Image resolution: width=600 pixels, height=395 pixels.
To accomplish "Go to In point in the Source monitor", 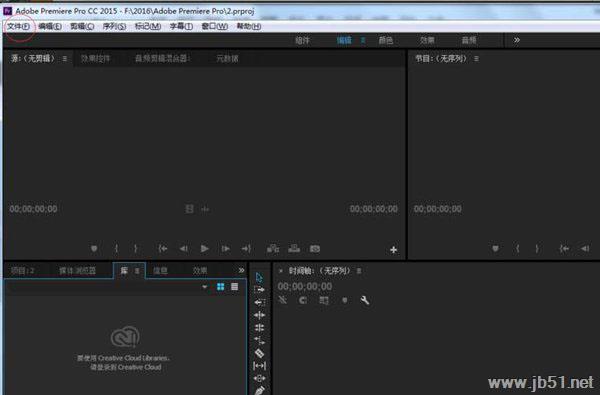I will tap(163, 249).
